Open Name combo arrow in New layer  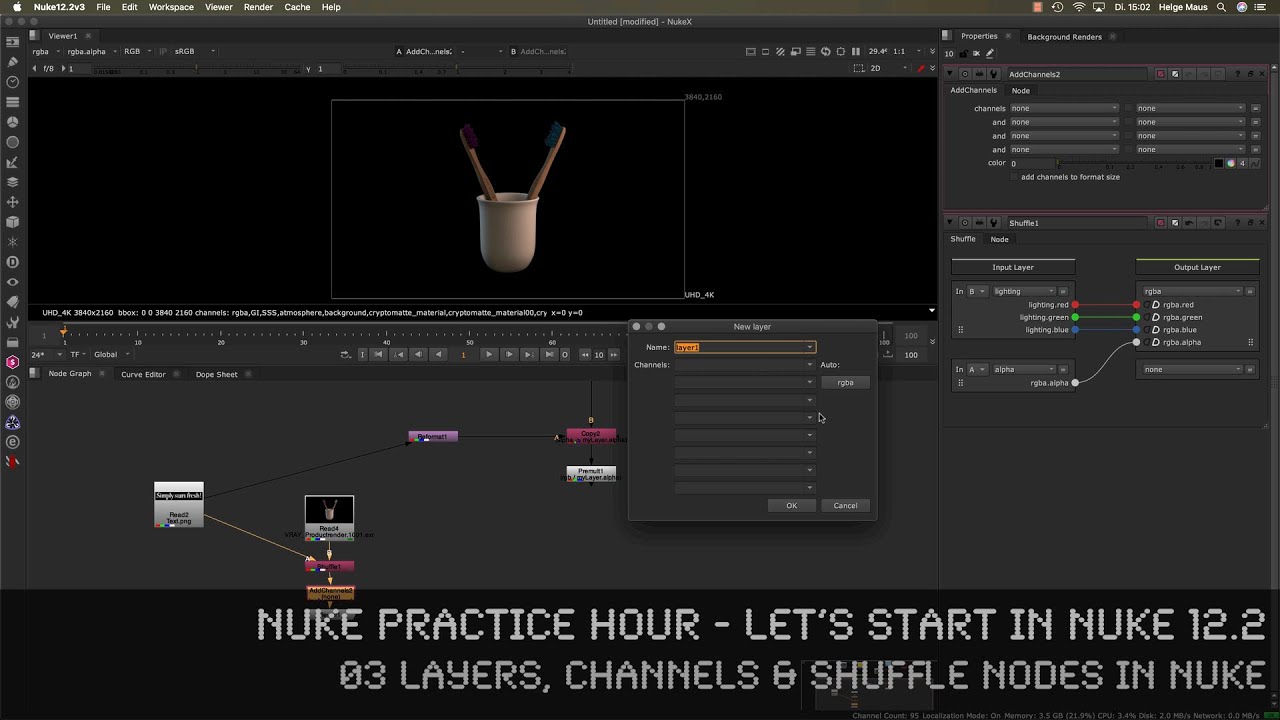[x=810, y=347]
